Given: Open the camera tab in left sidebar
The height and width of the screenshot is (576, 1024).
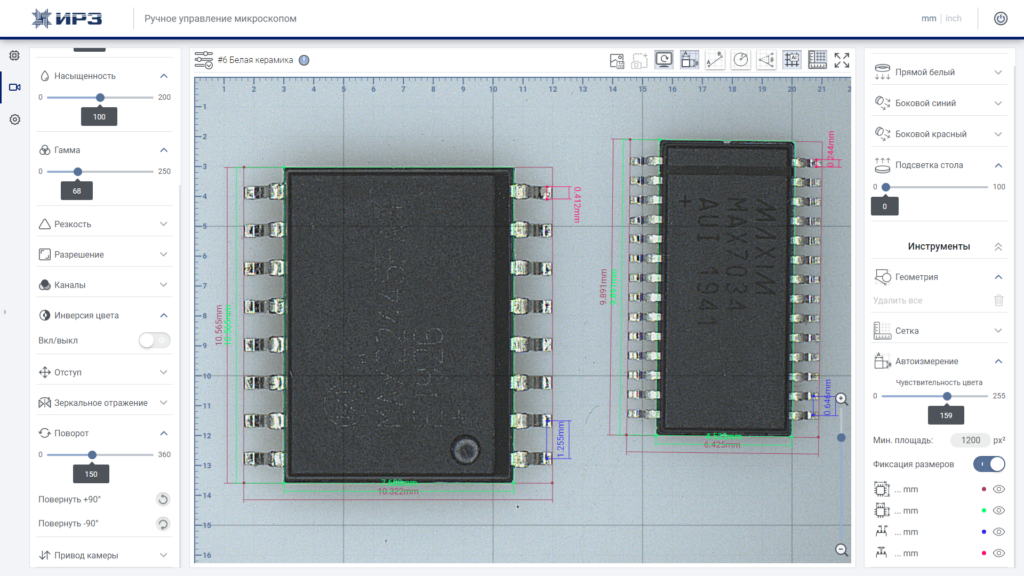Looking at the screenshot, I should click(14, 87).
